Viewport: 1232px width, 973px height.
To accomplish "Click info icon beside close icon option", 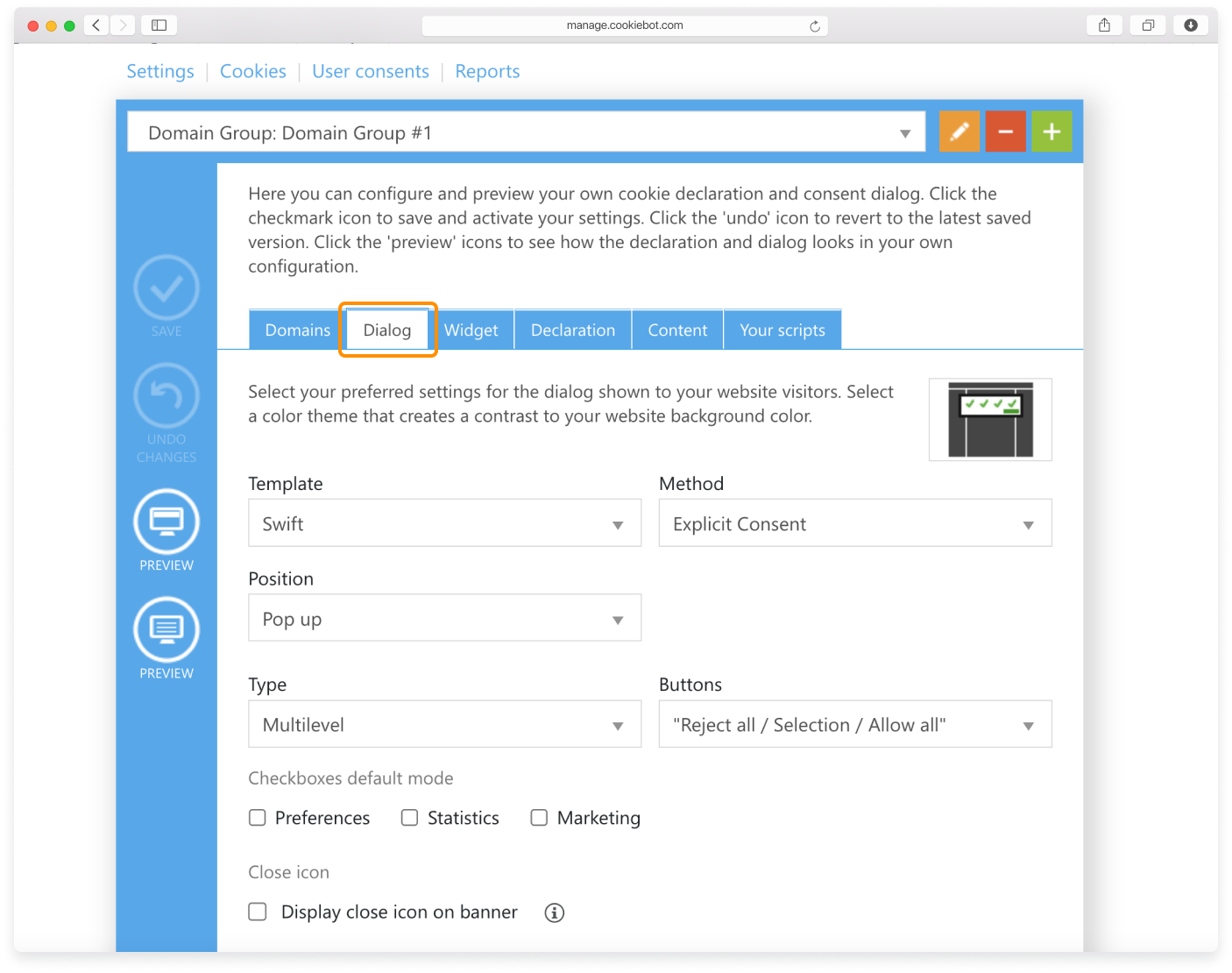I will (x=554, y=913).
